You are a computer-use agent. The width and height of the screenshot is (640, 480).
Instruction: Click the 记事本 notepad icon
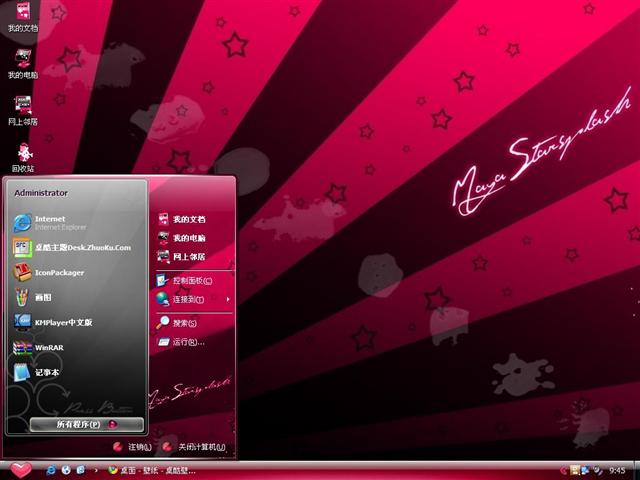[x=22, y=372]
